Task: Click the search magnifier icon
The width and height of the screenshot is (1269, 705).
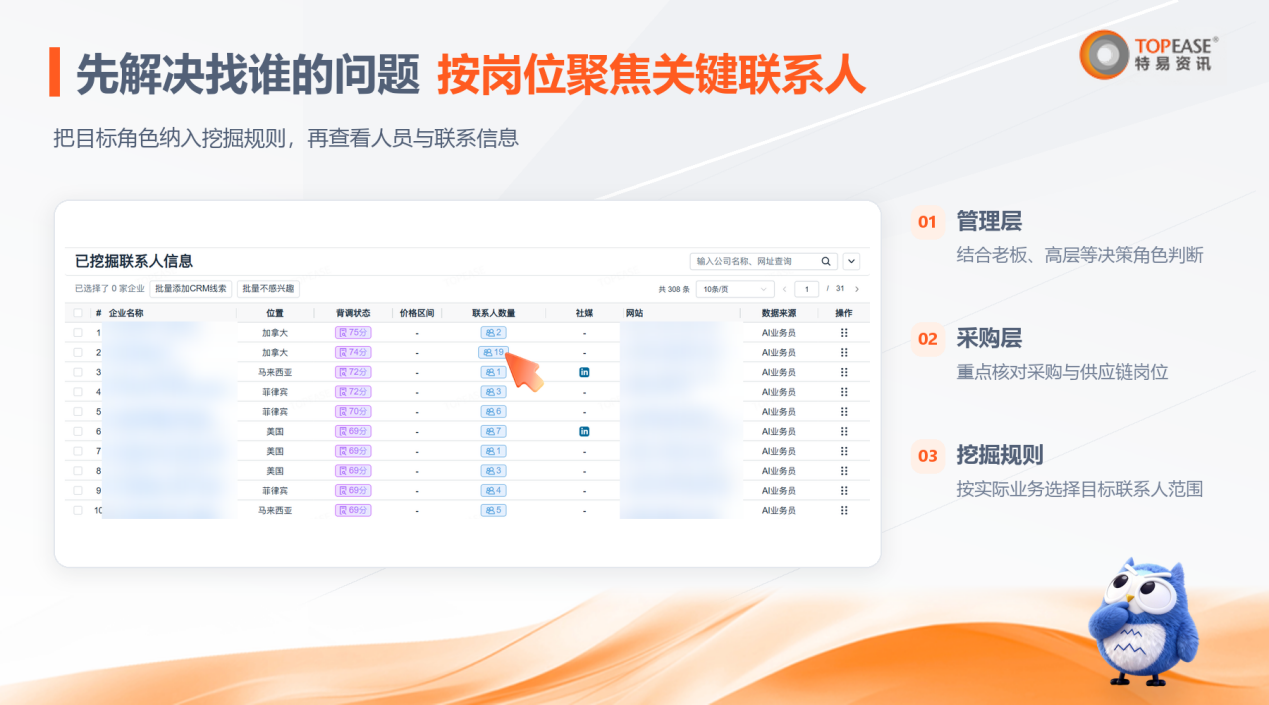Action: tap(826, 261)
